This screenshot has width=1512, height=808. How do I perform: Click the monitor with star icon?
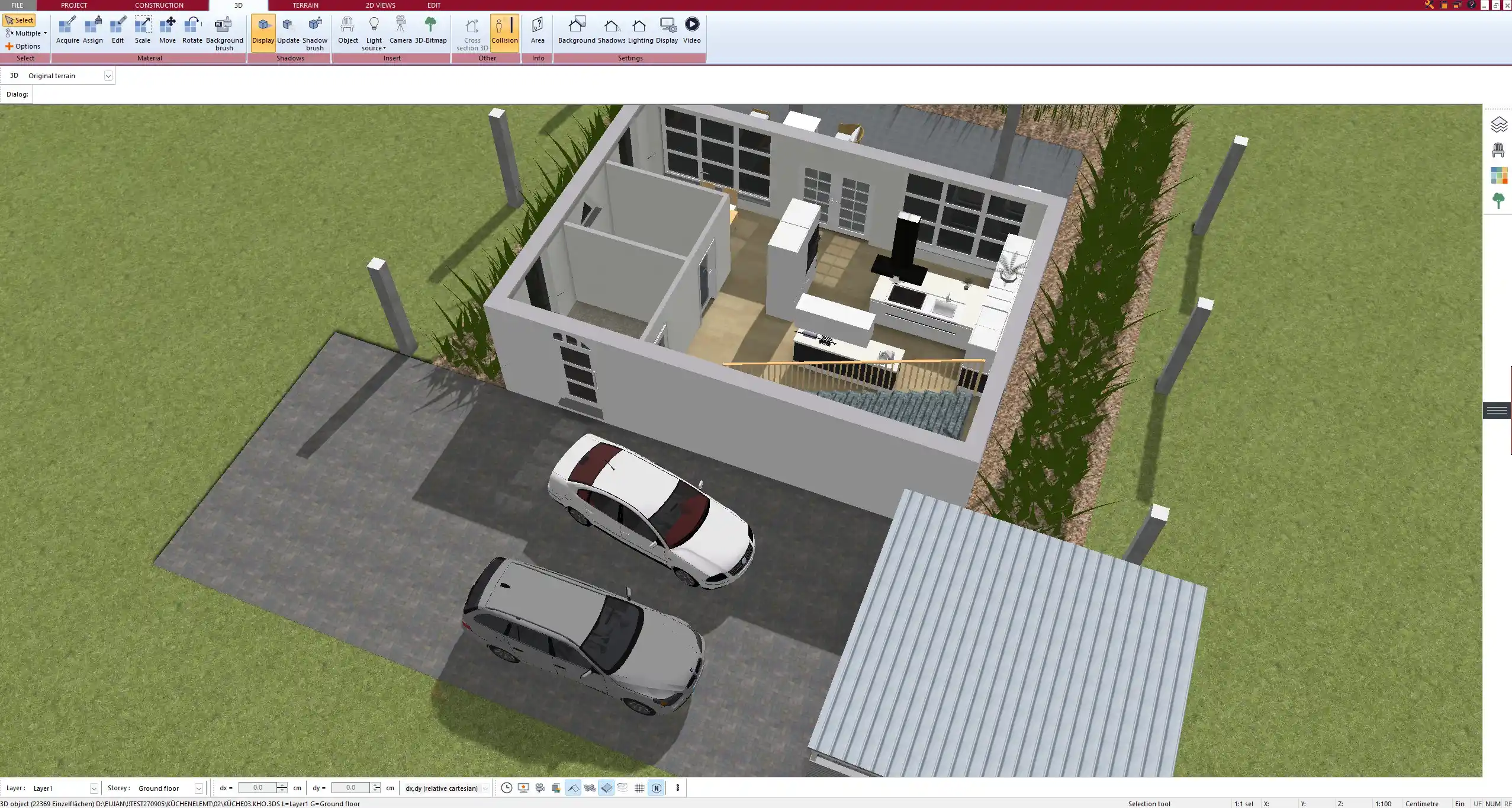523,788
